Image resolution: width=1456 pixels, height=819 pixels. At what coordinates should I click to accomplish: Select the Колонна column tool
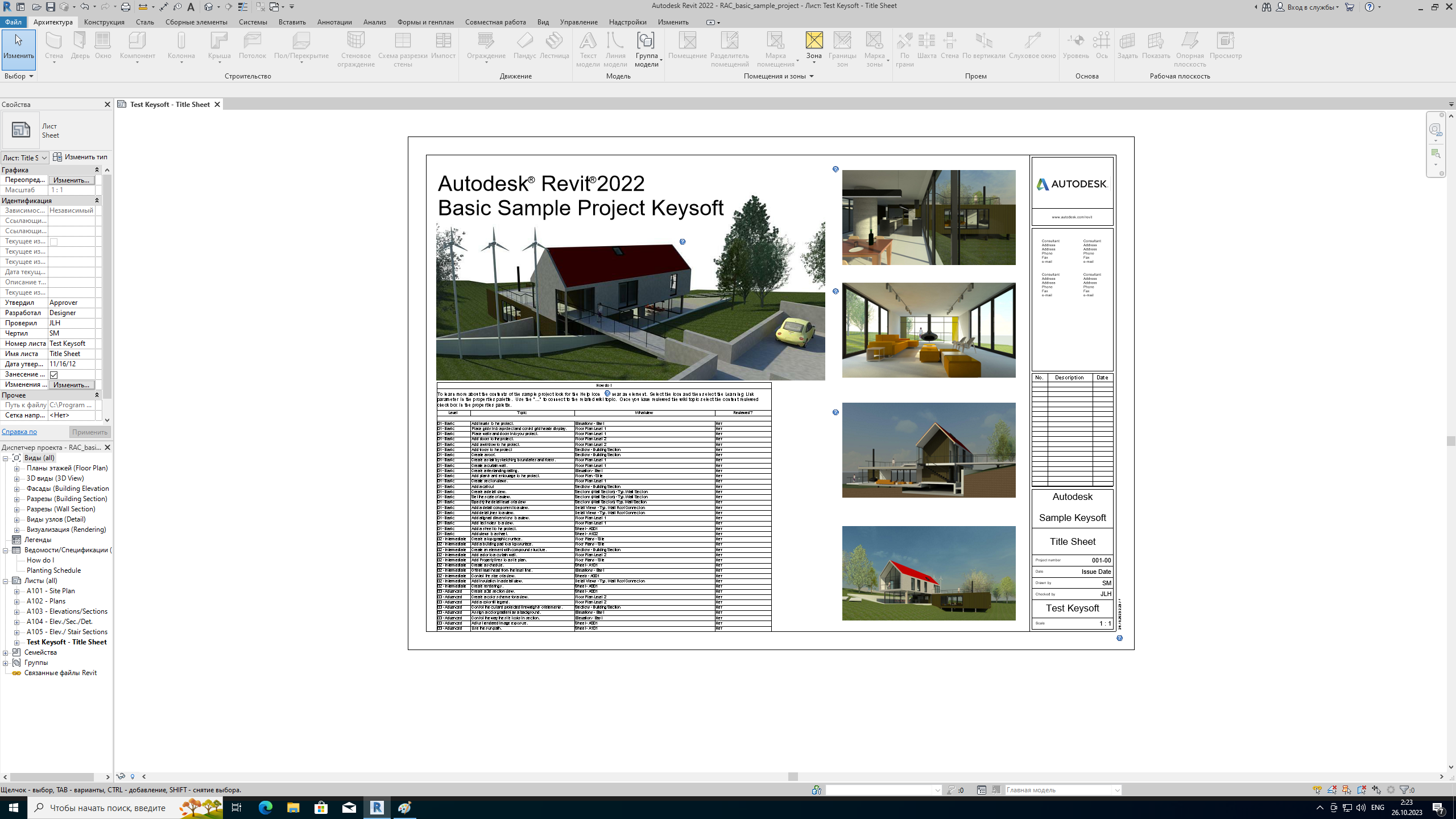(x=181, y=45)
